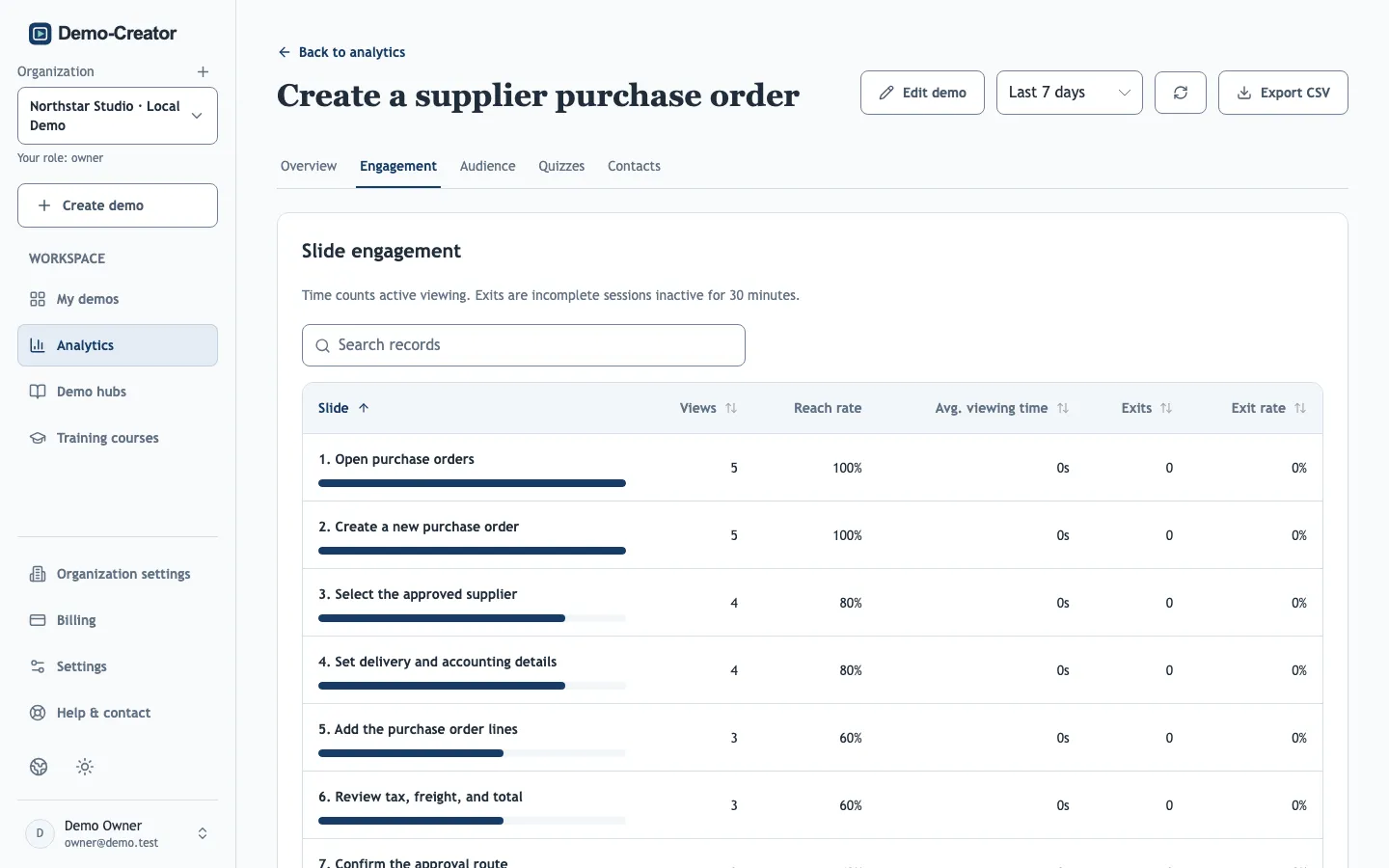Click the Analytics bar chart icon
Screen dimensions: 1389x868
(x=38, y=345)
